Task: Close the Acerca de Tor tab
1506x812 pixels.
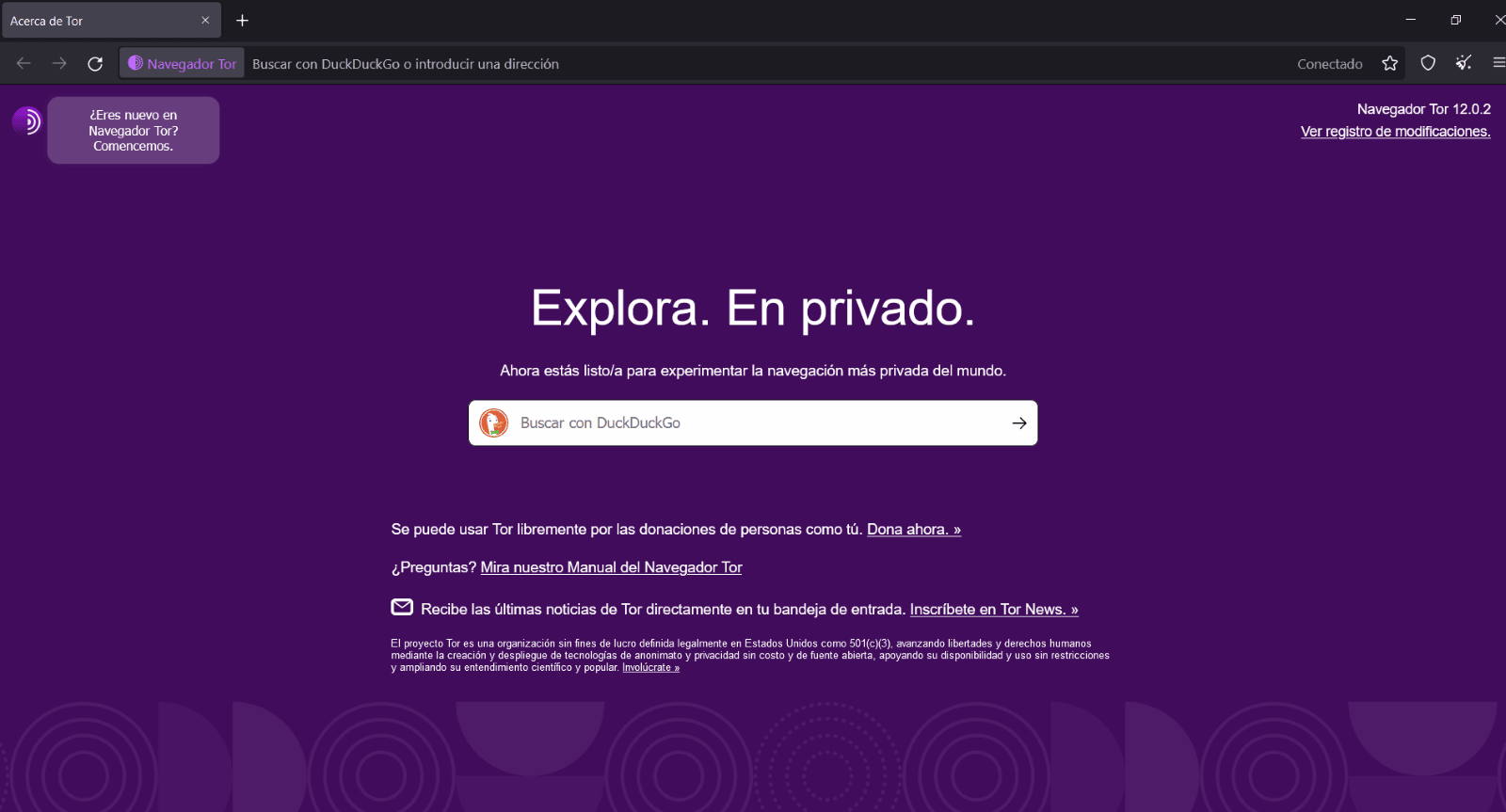Action: click(205, 20)
